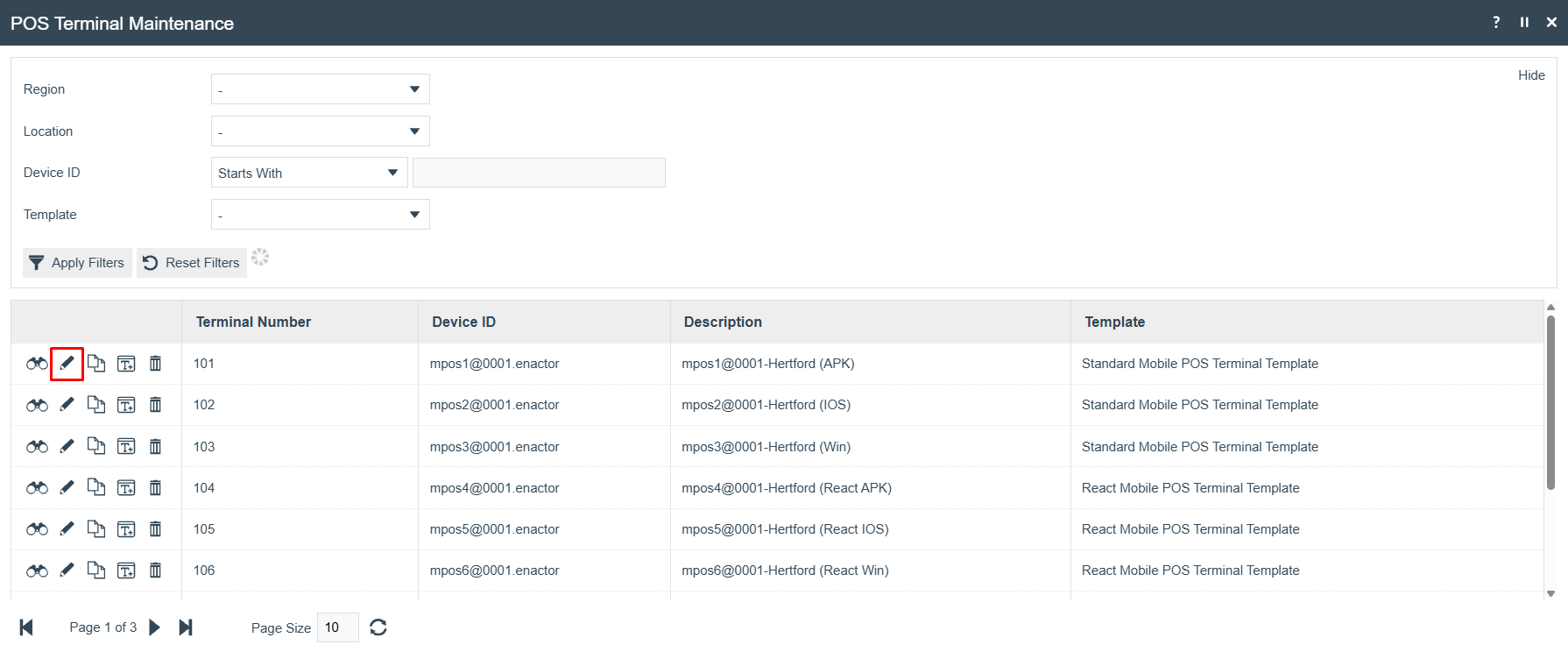Copy terminal 101 entry

pos(96,364)
